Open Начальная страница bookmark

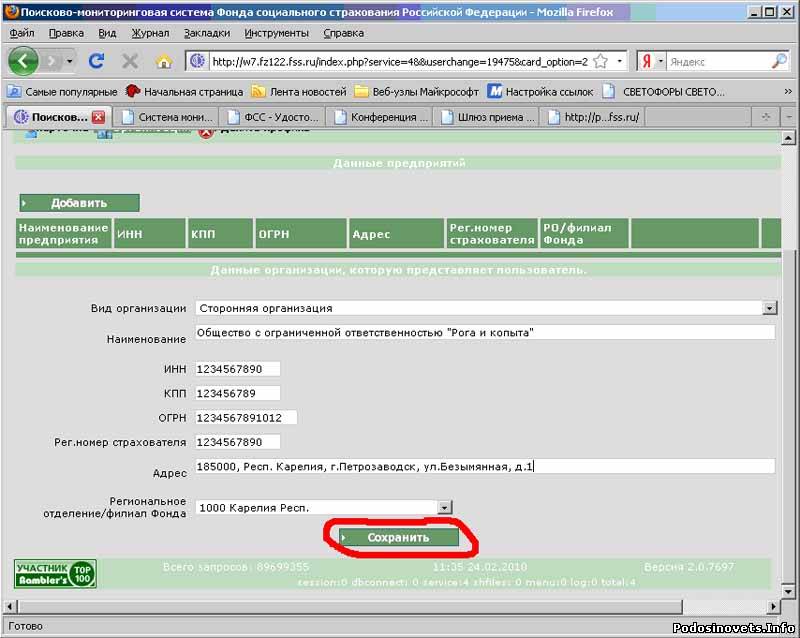pos(184,92)
